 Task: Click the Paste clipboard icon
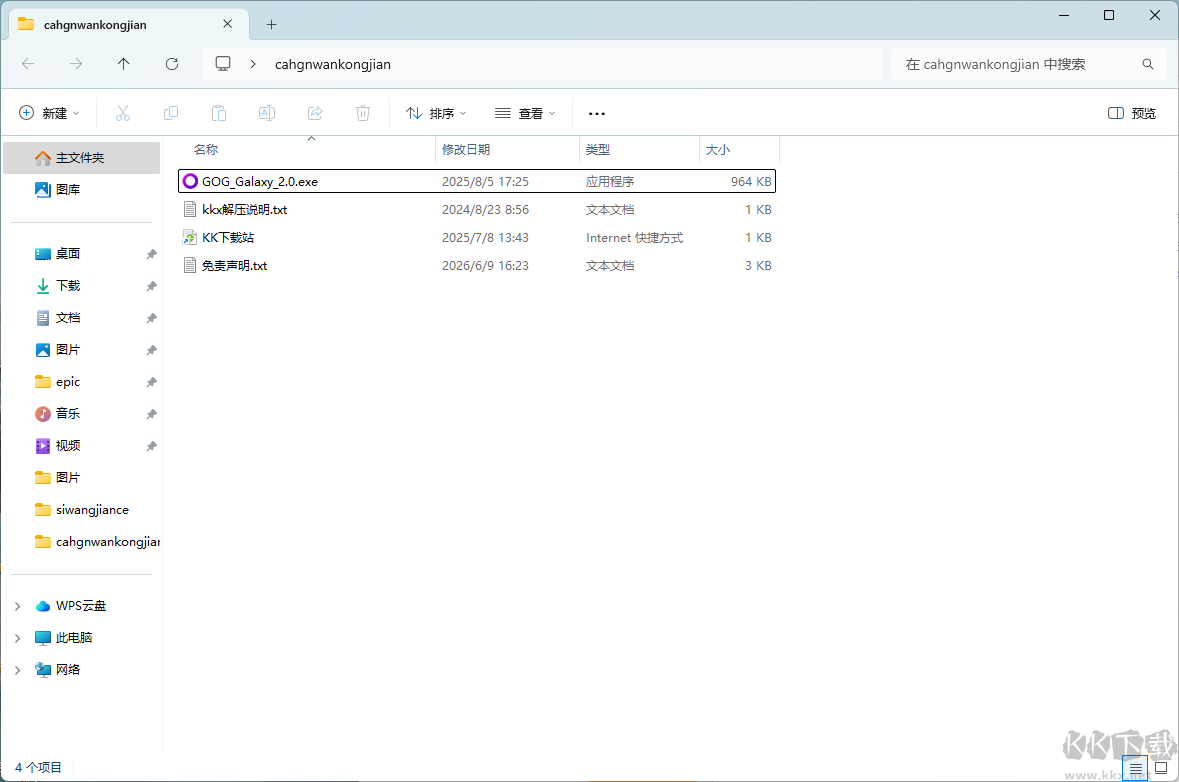coord(219,114)
